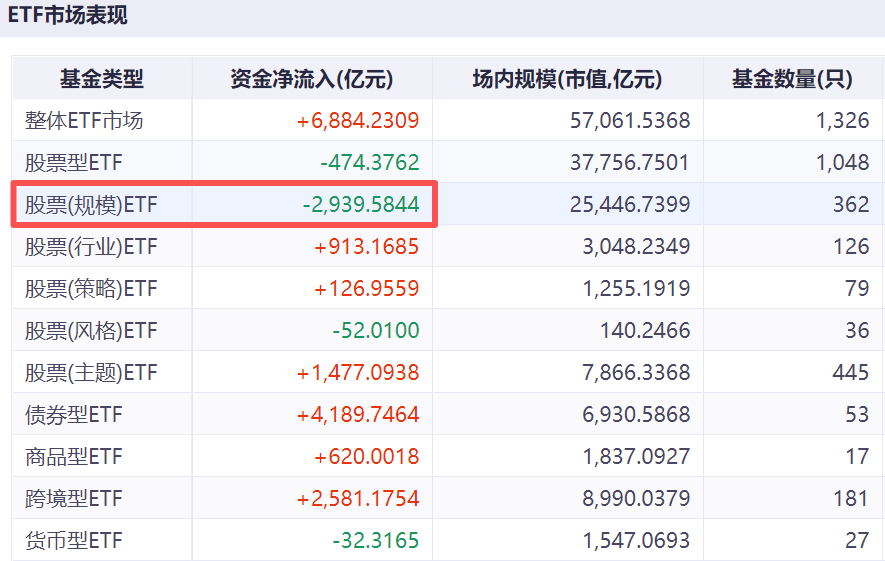The height and width of the screenshot is (561, 885).
Task: Select the 债券型ETF row label
Action: tap(74, 415)
